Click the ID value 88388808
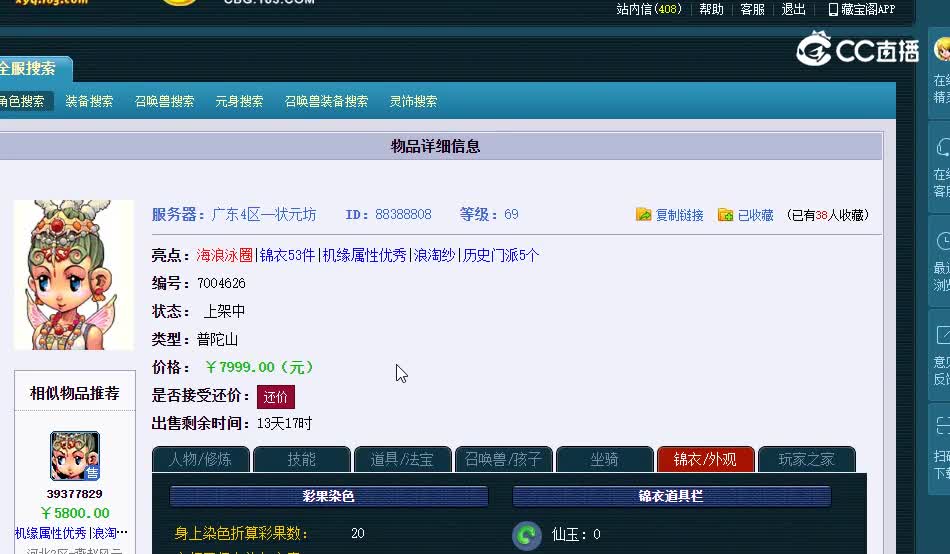Image resolution: width=950 pixels, height=554 pixels. pyautogui.click(x=403, y=215)
